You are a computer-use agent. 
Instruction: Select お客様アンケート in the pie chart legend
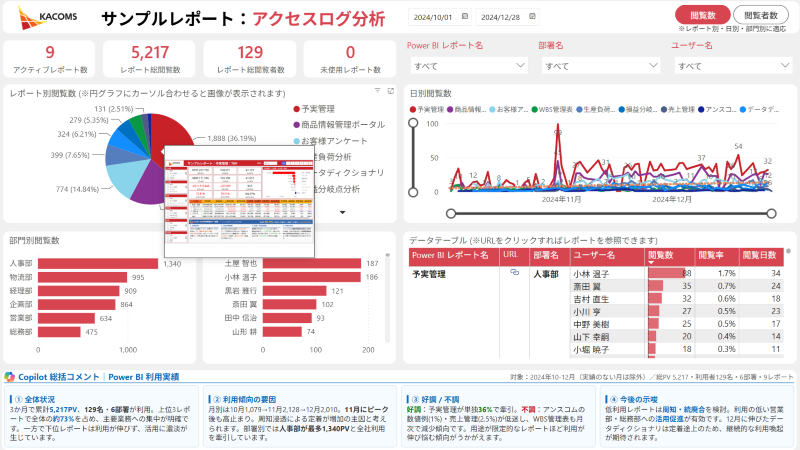pyautogui.click(x=330, y=141)
